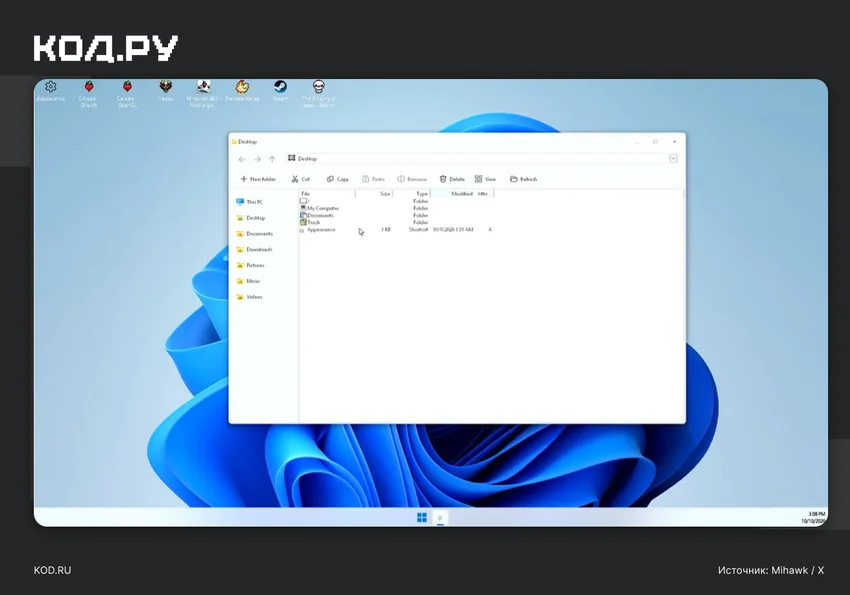
Task: Create a new folder from toolbar
Action: click(258, 179)
